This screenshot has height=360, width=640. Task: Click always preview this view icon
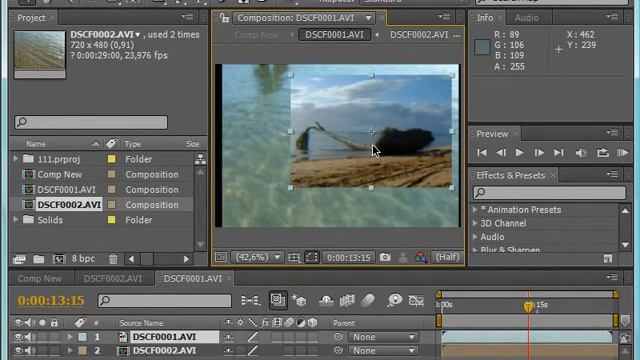click(221, 257)
